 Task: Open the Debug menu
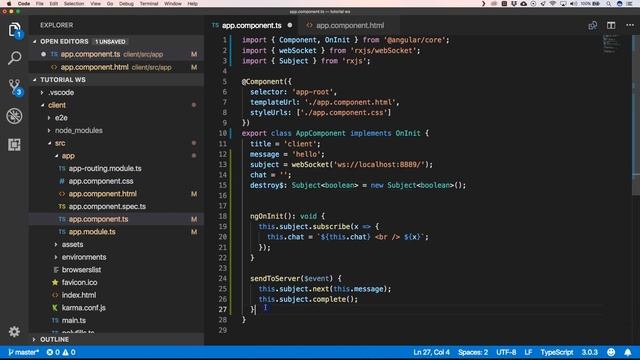(126, 3)
